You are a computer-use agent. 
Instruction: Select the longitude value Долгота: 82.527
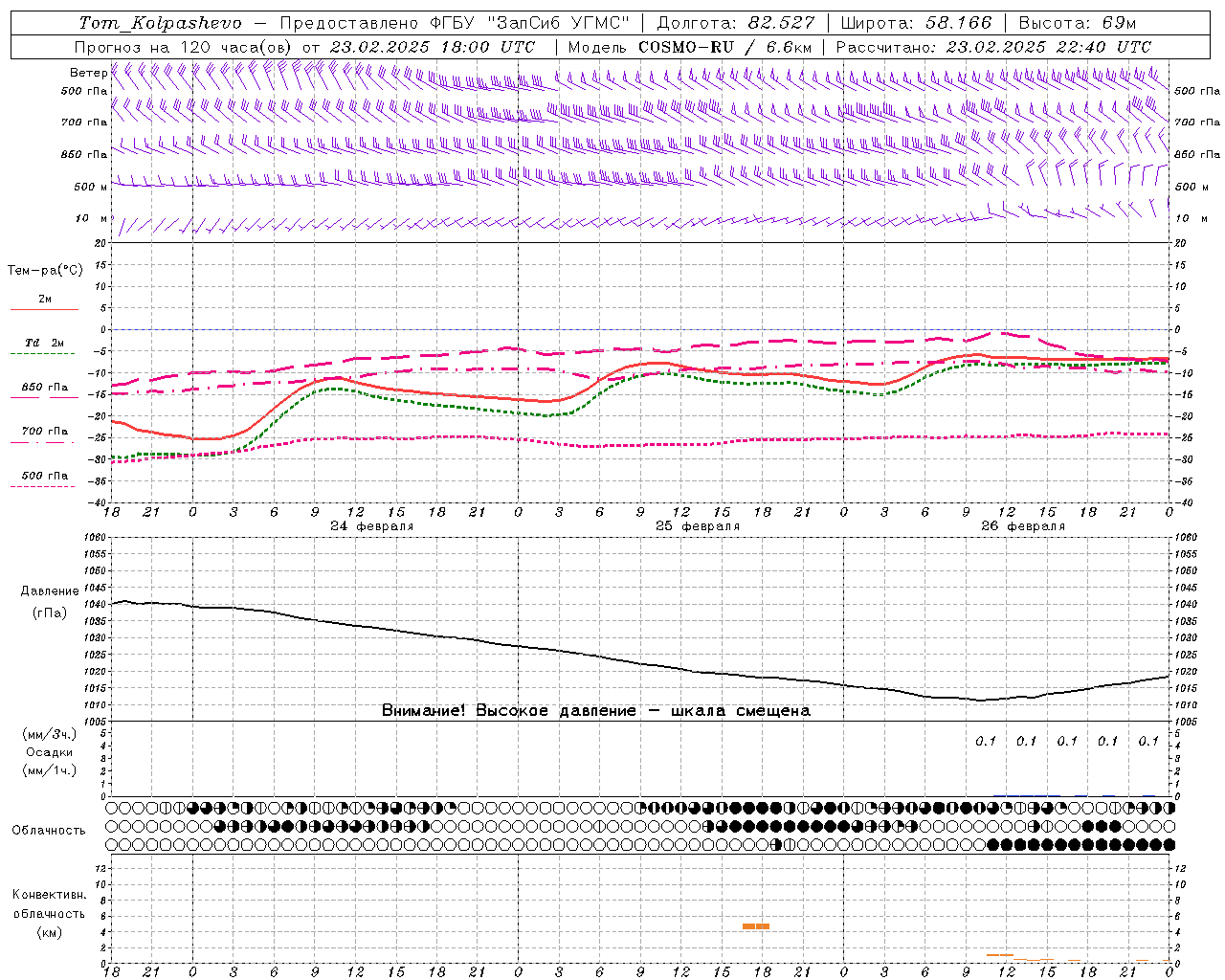coord(736,23)
